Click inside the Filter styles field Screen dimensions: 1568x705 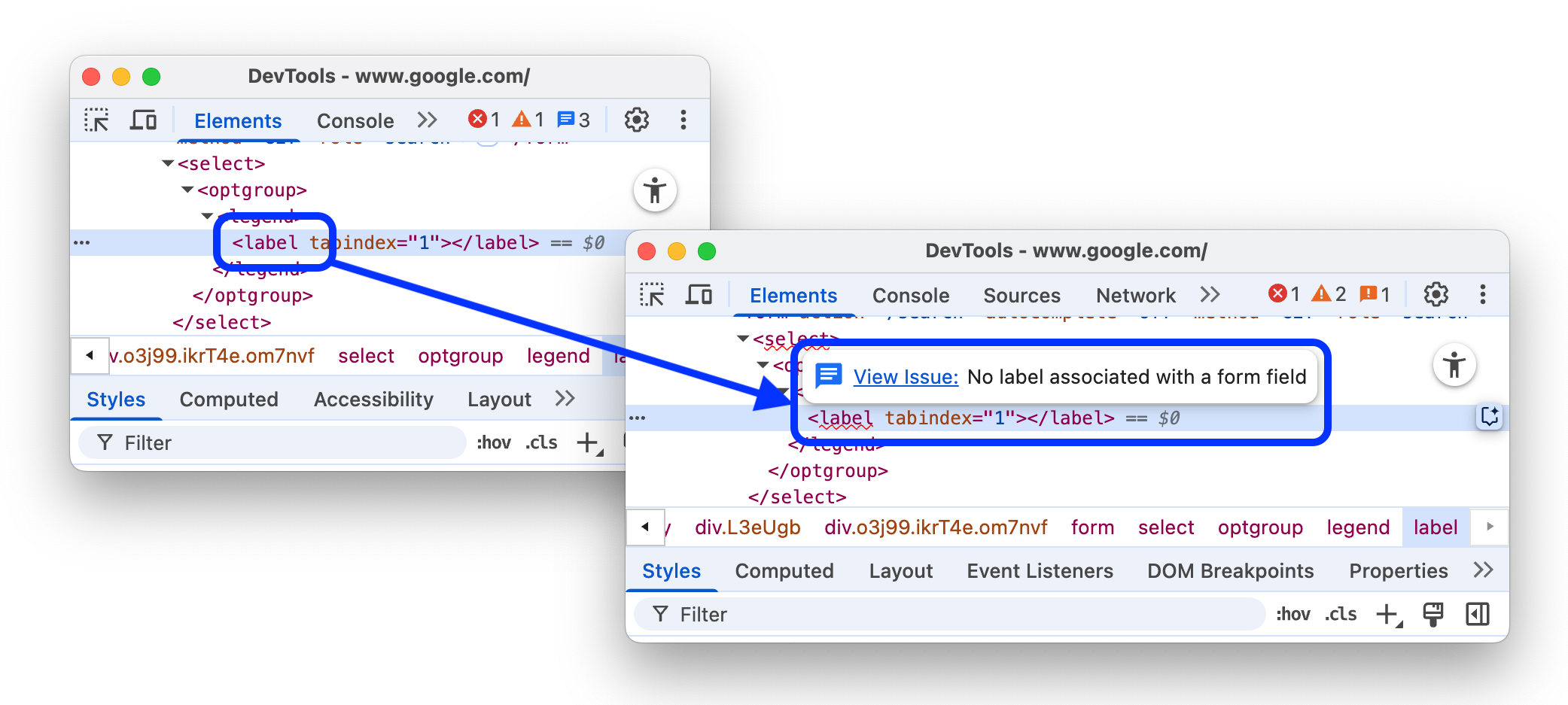point(828,614)
